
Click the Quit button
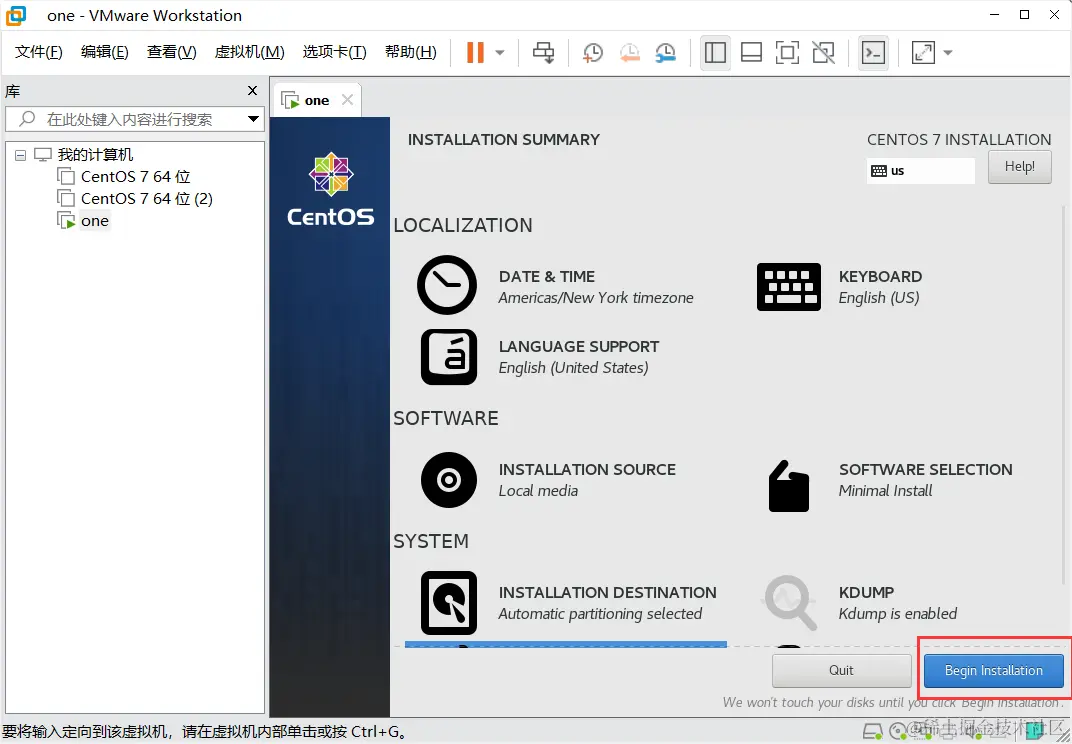[x=841, y=670]
